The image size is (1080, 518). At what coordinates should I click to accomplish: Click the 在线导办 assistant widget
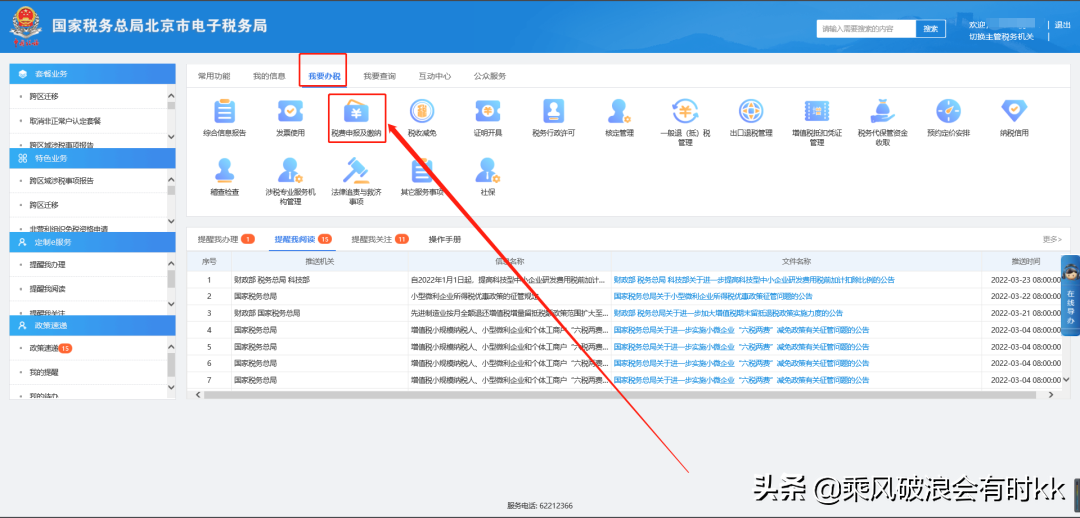pos(1069,296)
